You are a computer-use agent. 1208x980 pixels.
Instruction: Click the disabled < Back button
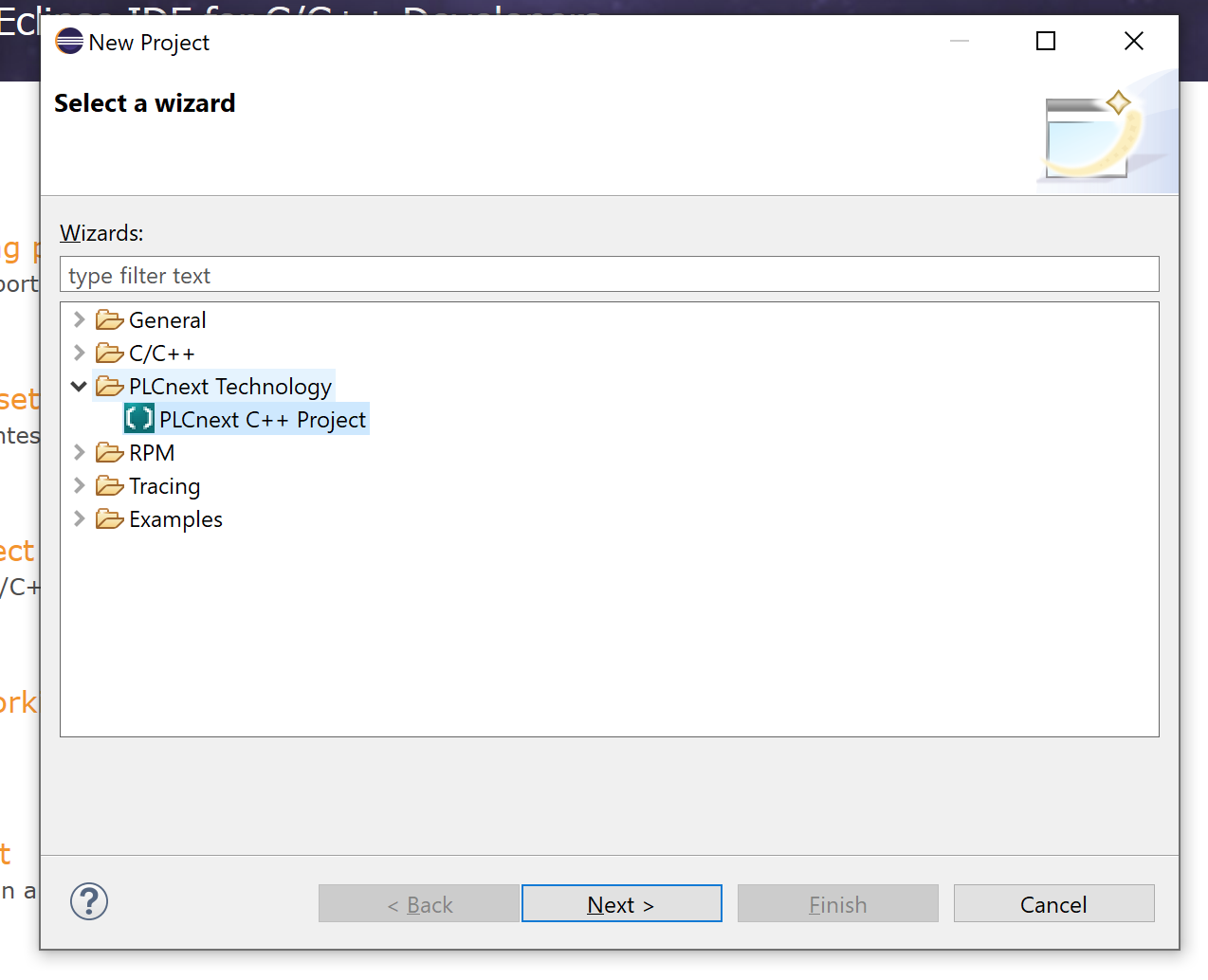pos(419,904)
